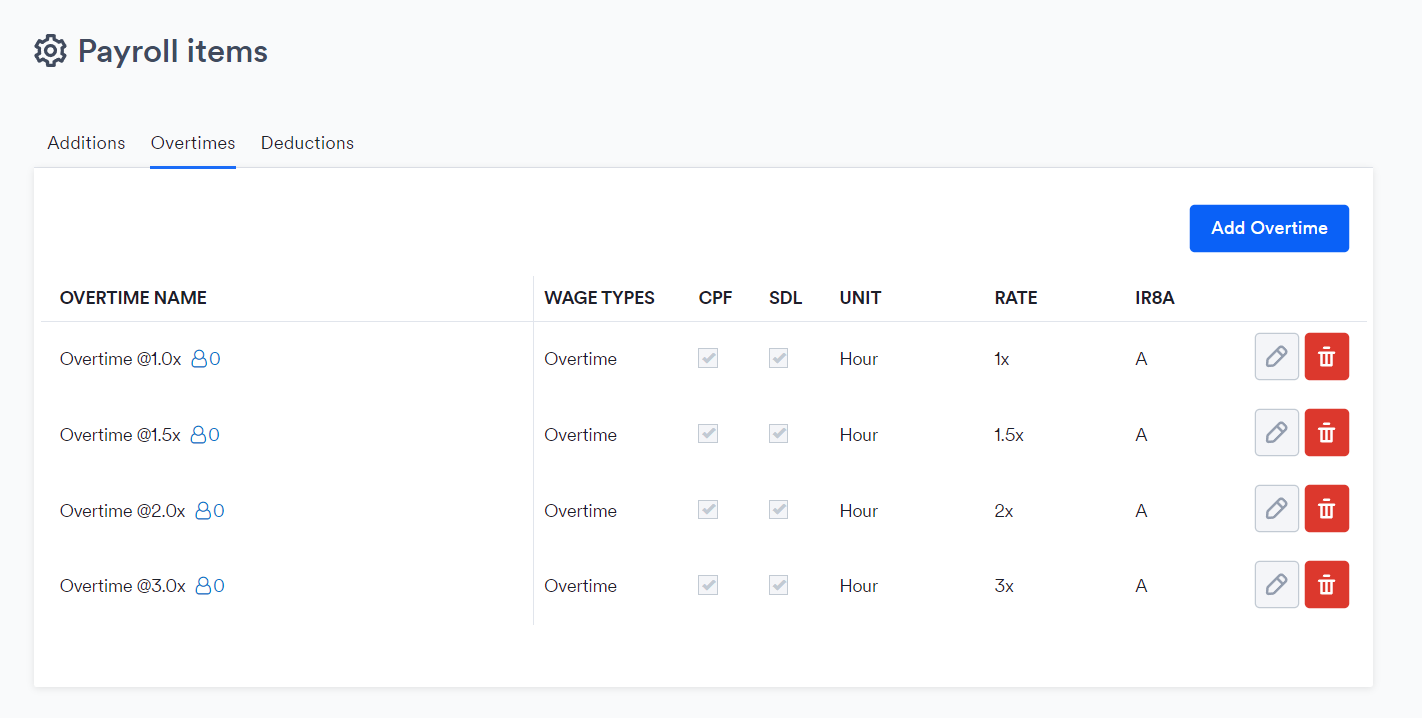The width and height of the screenshot is (1422, 718).
Task: Click the 1x rate value
Action: pyautogui.click(x=1002, y=359)
